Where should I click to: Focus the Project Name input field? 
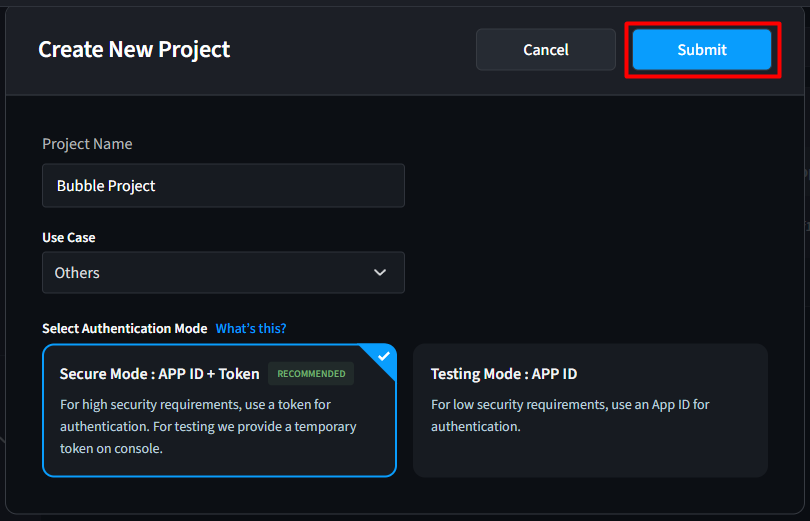click(x=223, y=186)
